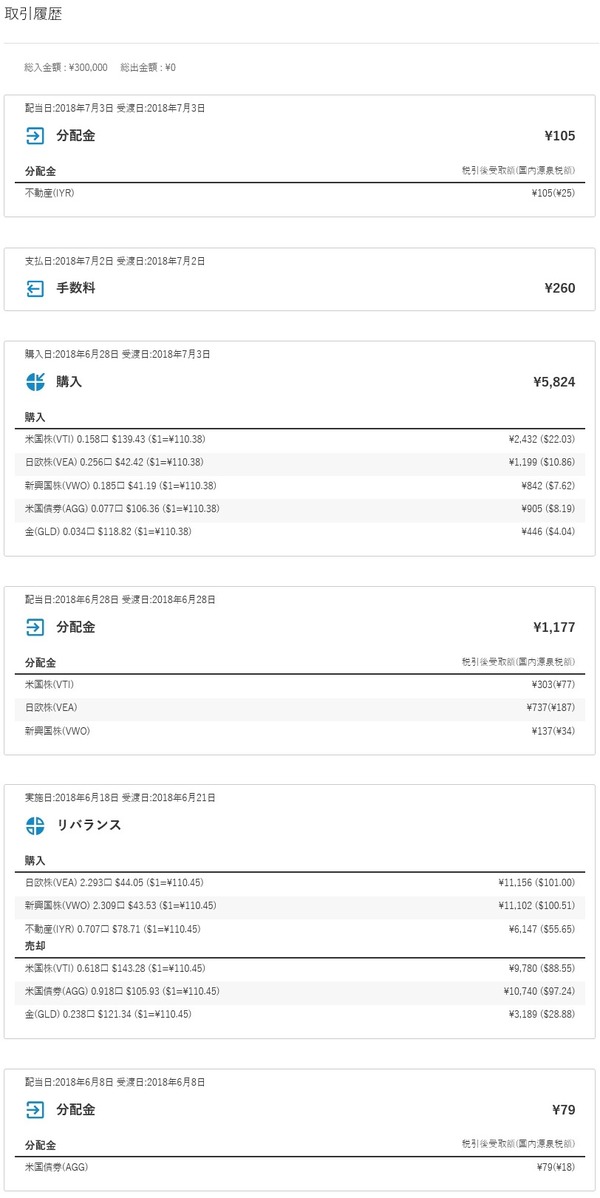
Task: Click the リバランス rebalance circle icon
Action: pyautogui.click(x=35, y=825)
